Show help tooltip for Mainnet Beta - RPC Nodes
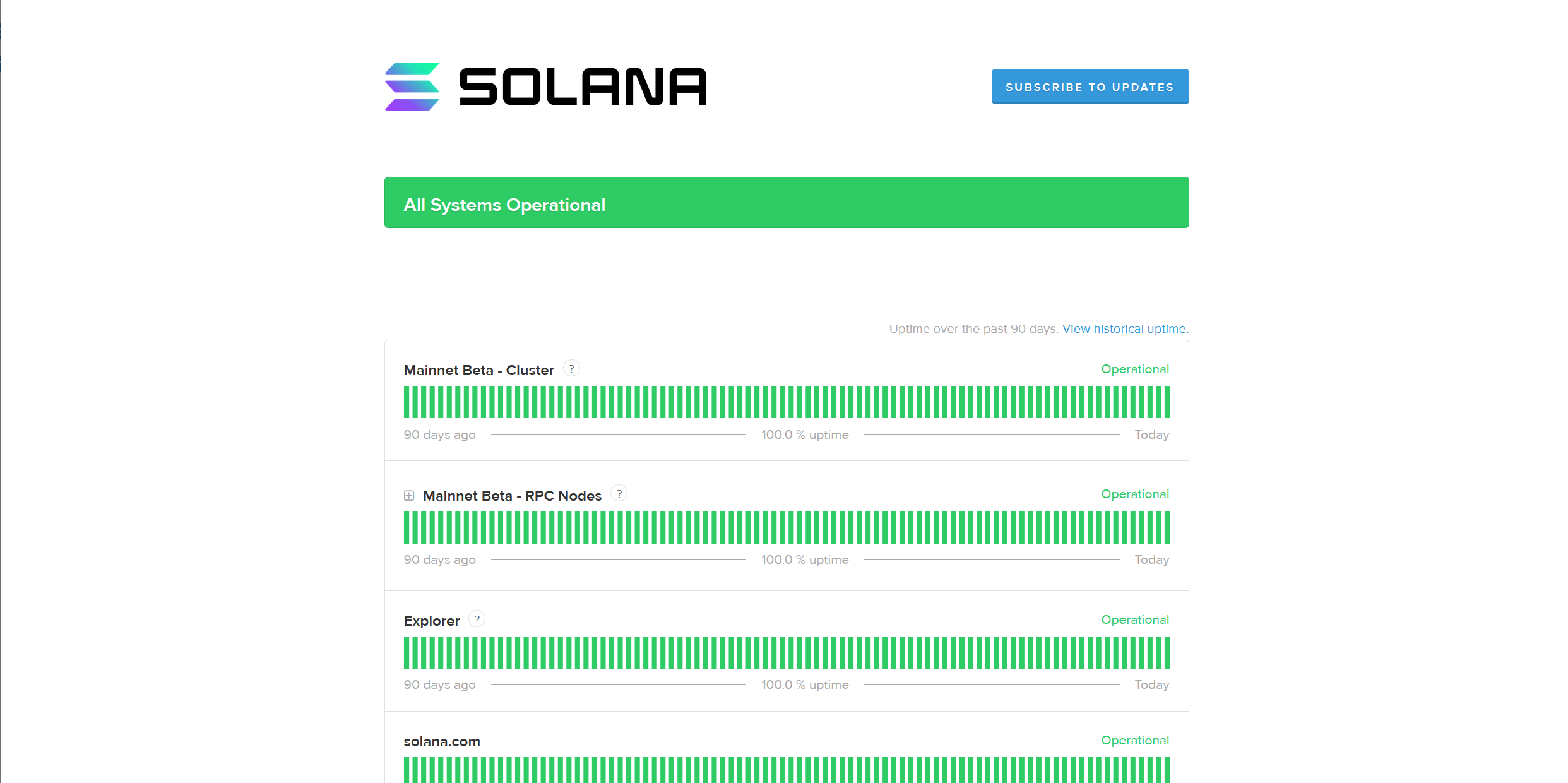 point(619,494)
